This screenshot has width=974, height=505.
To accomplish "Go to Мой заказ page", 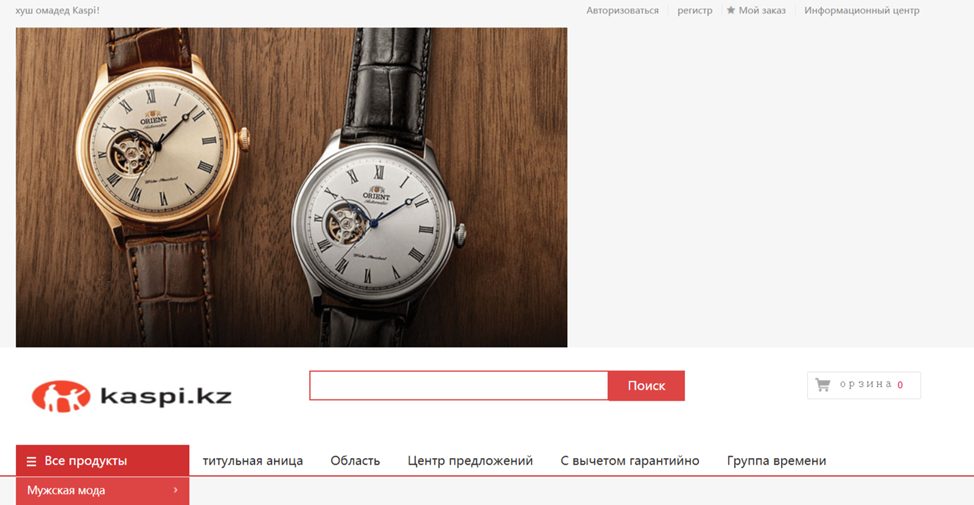I will click(762, 10).
